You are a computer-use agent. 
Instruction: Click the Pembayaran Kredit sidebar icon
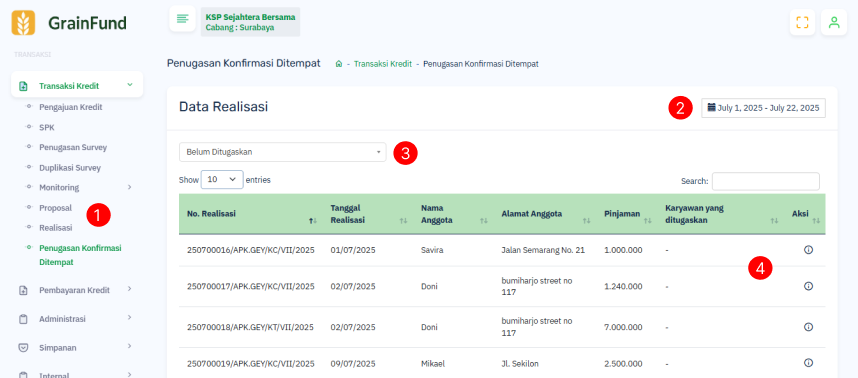tap(23, 290)
